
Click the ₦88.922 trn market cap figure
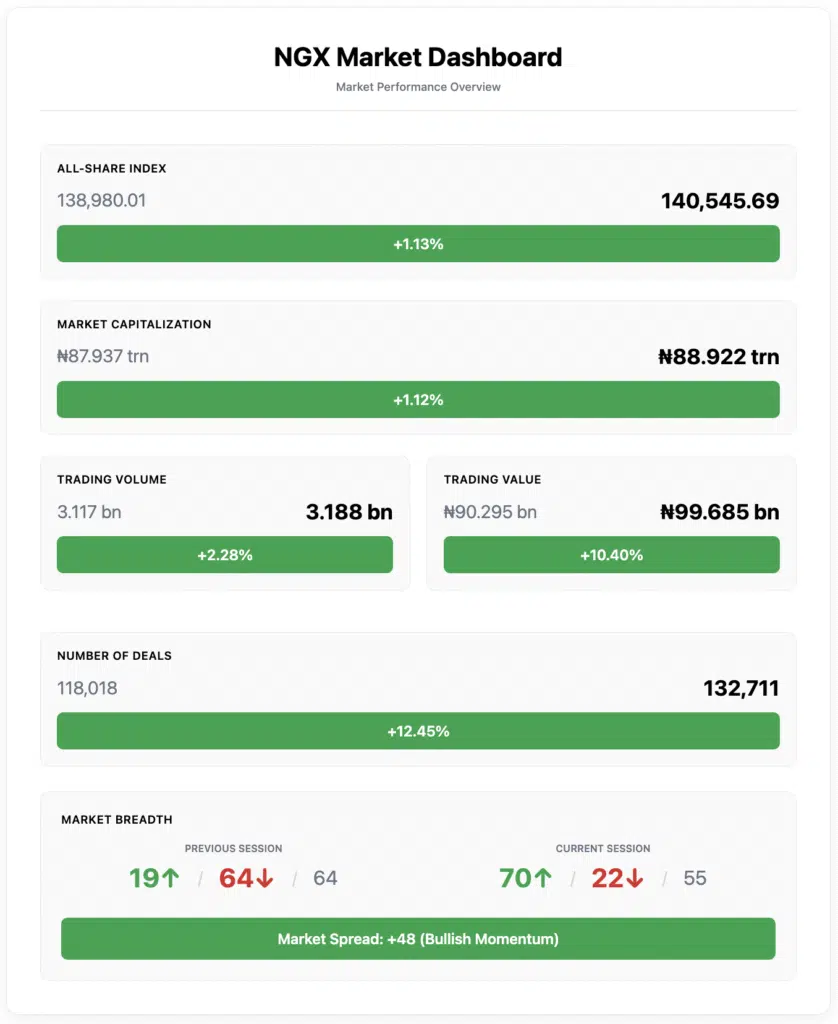point(718,357)
